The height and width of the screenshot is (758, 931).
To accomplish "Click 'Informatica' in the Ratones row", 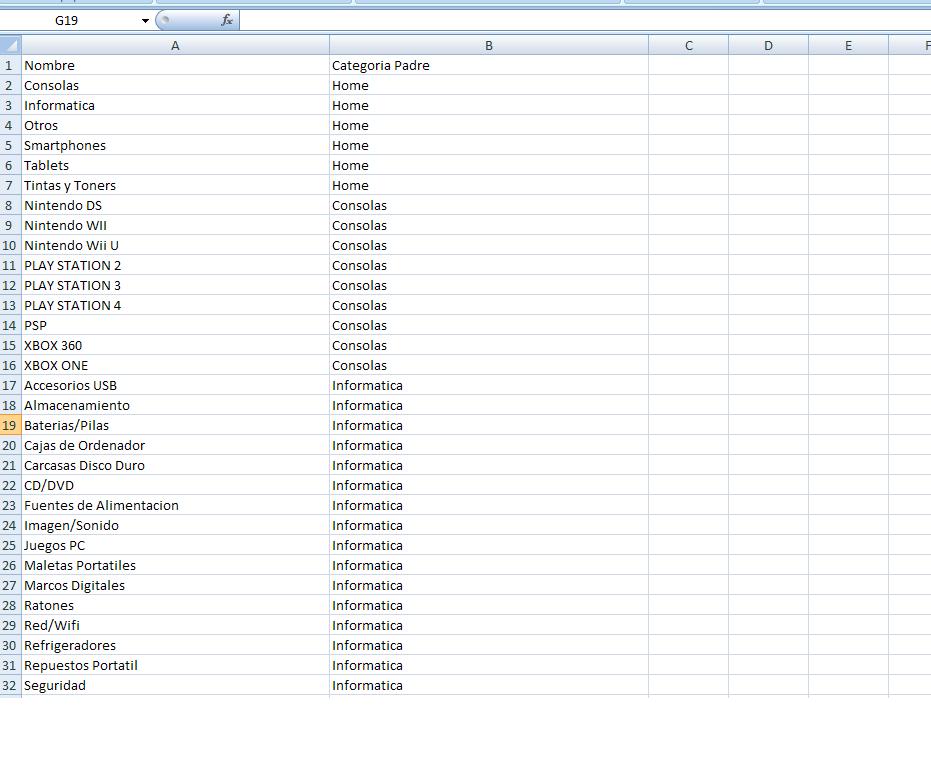I will (489, 605).
